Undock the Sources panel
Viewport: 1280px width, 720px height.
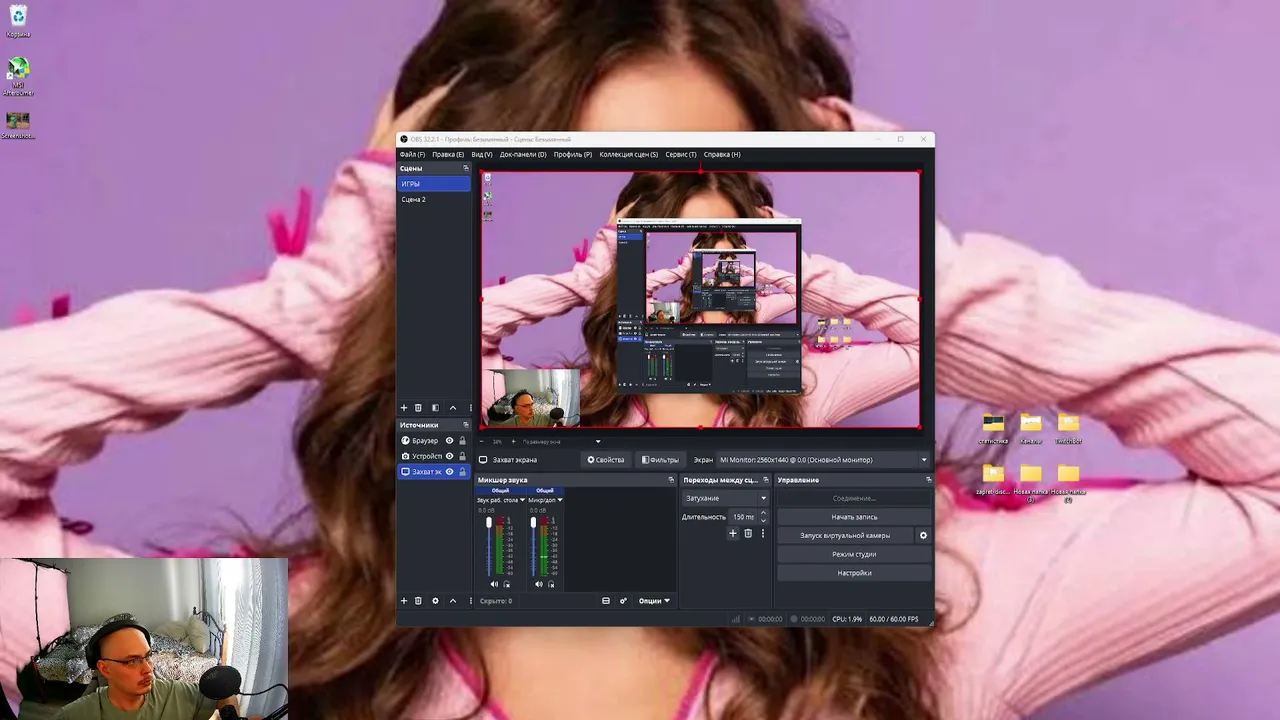[465, 425]
